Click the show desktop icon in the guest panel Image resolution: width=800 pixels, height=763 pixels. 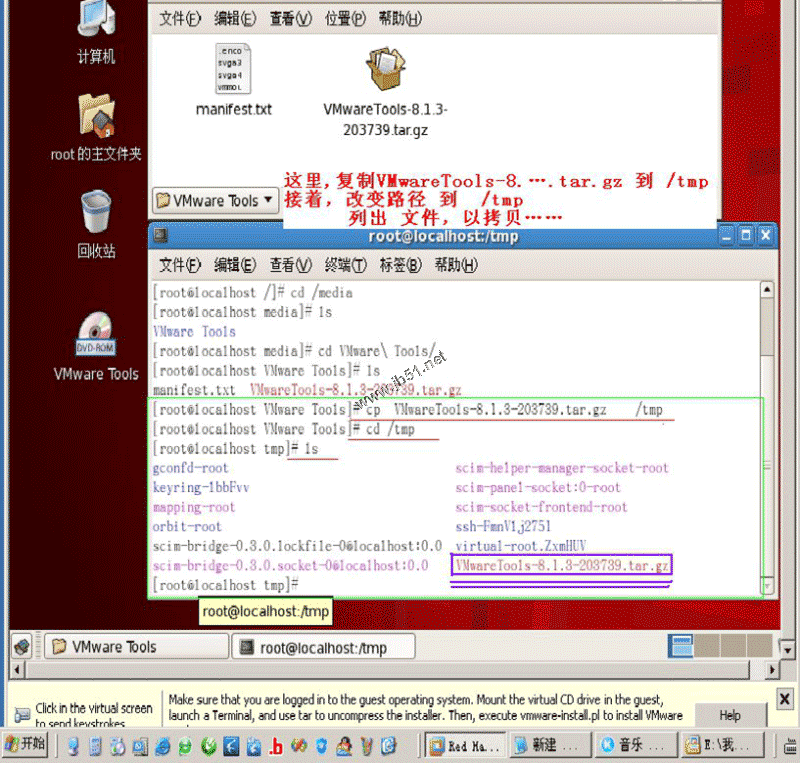tap(22, 647)
